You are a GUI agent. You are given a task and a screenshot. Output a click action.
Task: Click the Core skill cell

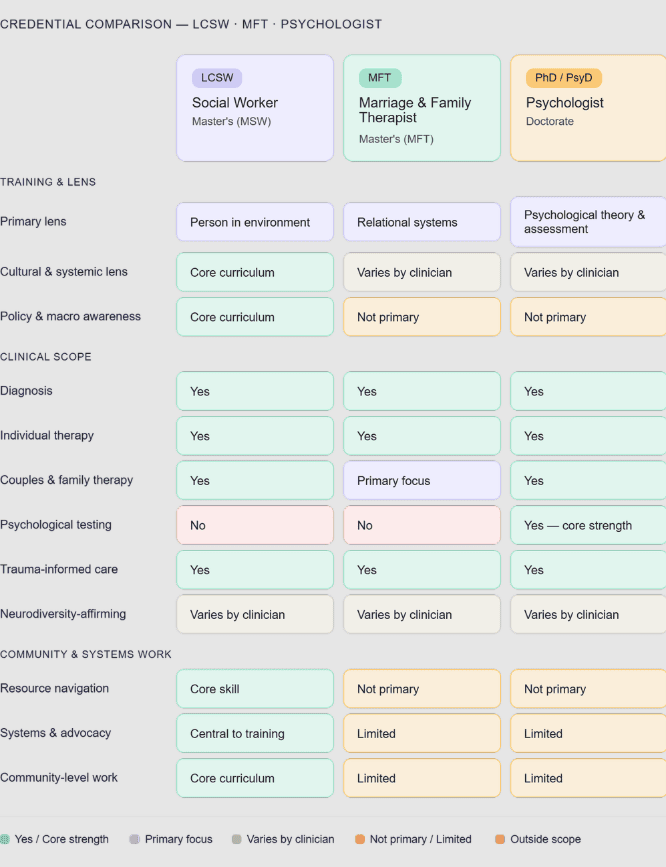click(x=254, y=689)
